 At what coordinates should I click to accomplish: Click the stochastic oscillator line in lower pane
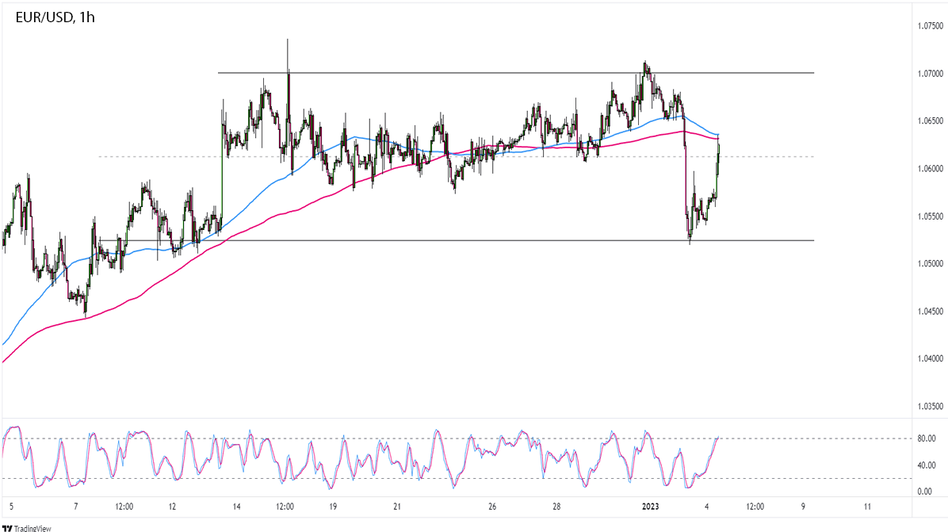click(x=363, y=459)
